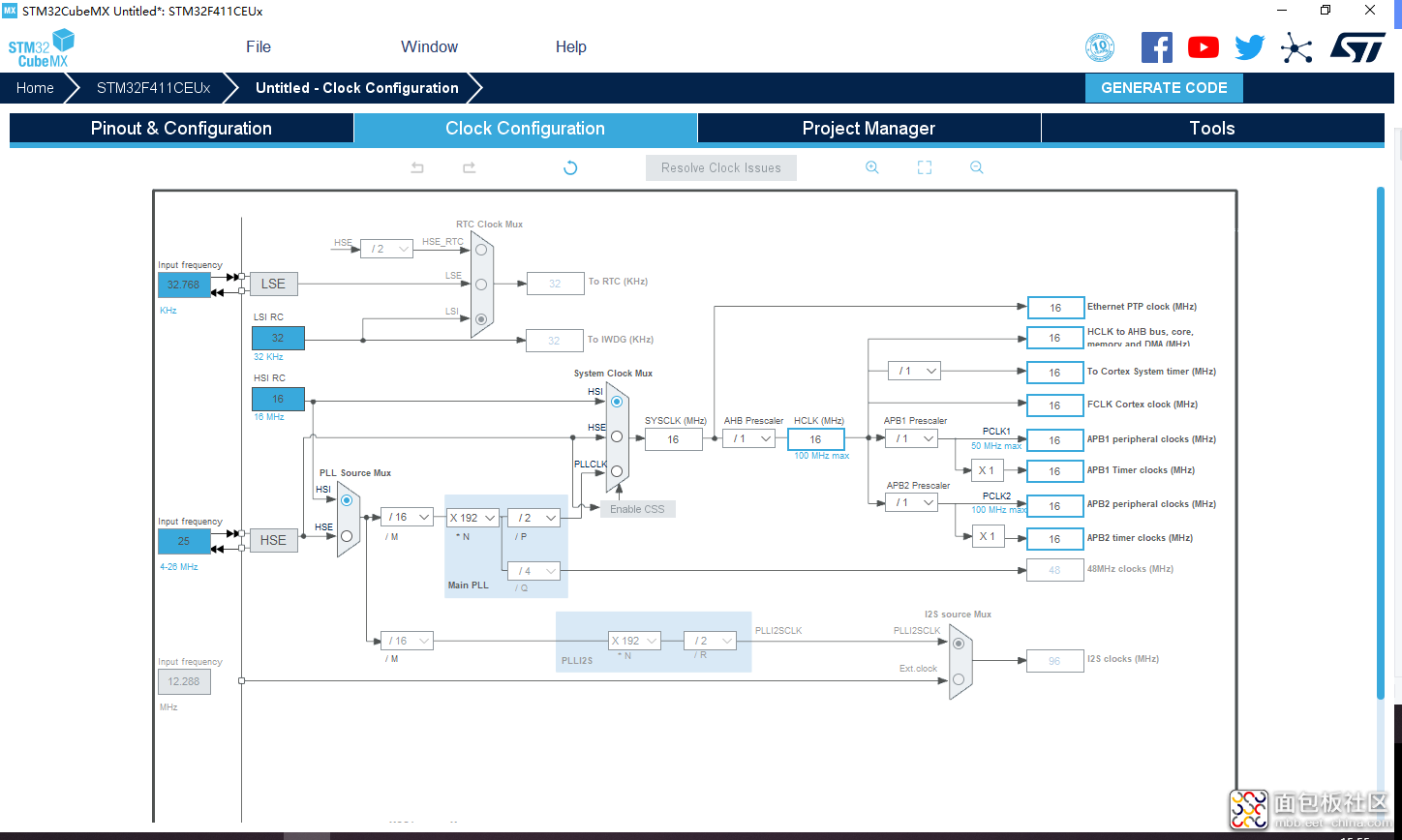Screen dimensions: 1402x840
Task: Select Ext.clock in I2S source Mux
Action: 959,679
